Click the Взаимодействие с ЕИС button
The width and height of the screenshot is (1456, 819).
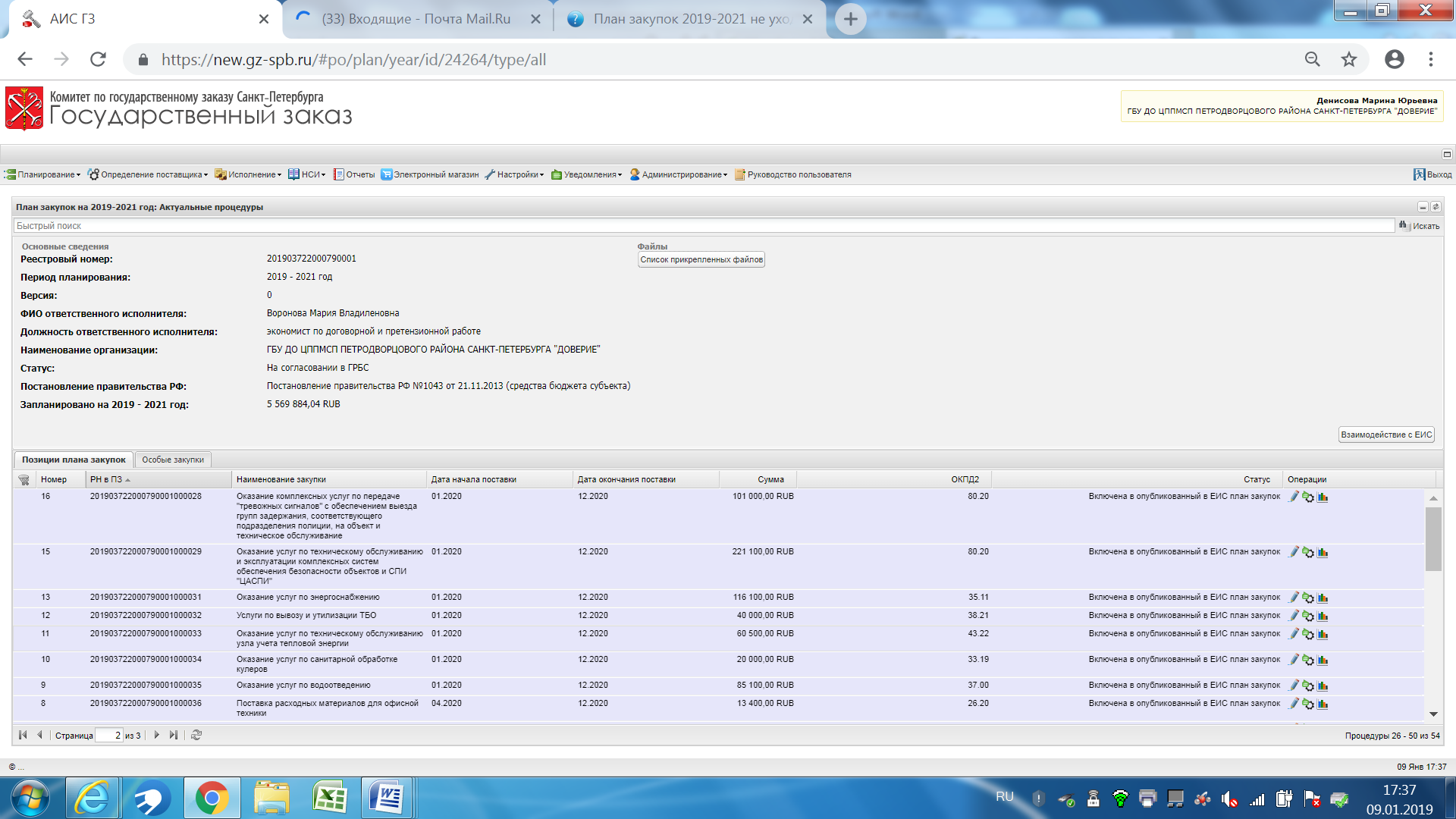pos(1385,435)
